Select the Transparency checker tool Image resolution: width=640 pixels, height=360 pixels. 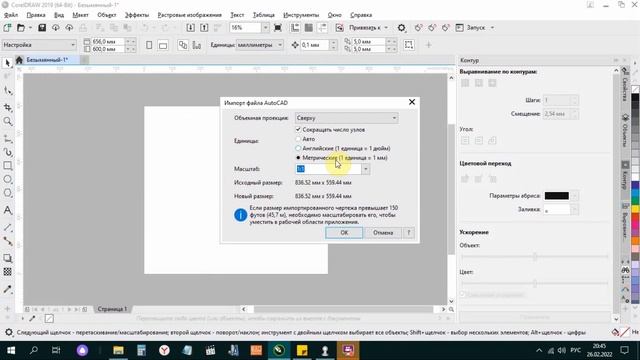coord(7,272)
